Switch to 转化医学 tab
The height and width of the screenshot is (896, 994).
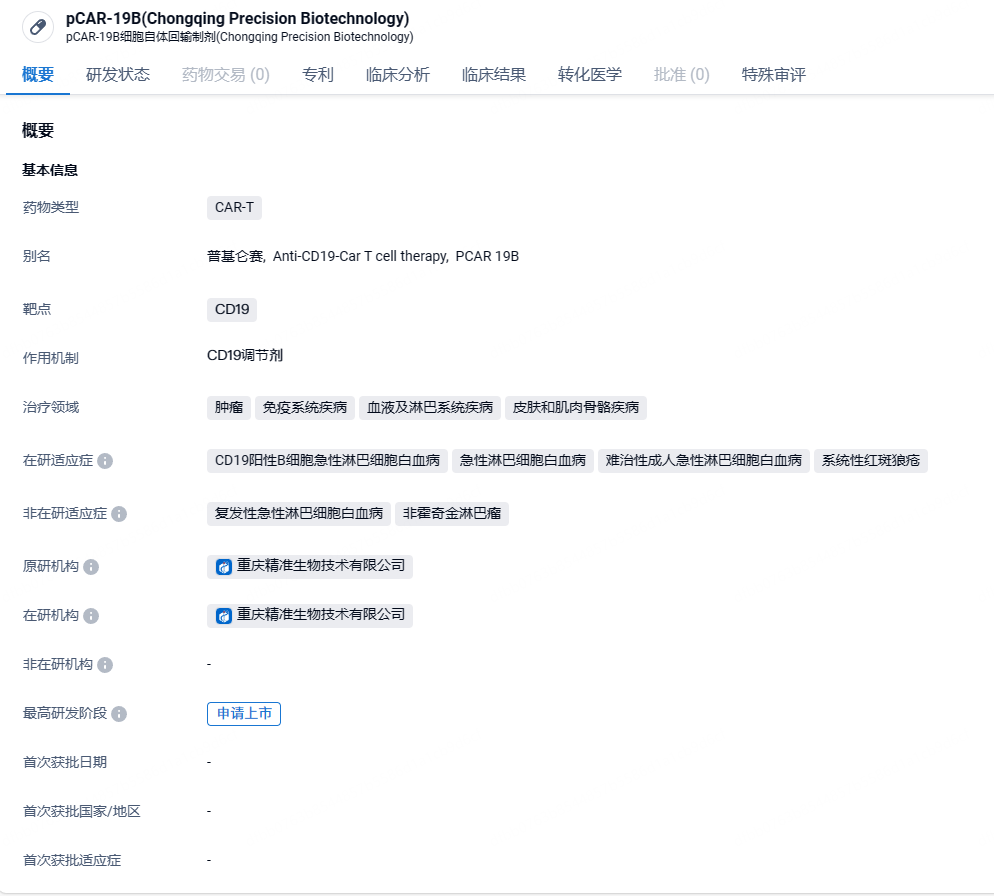590,75
